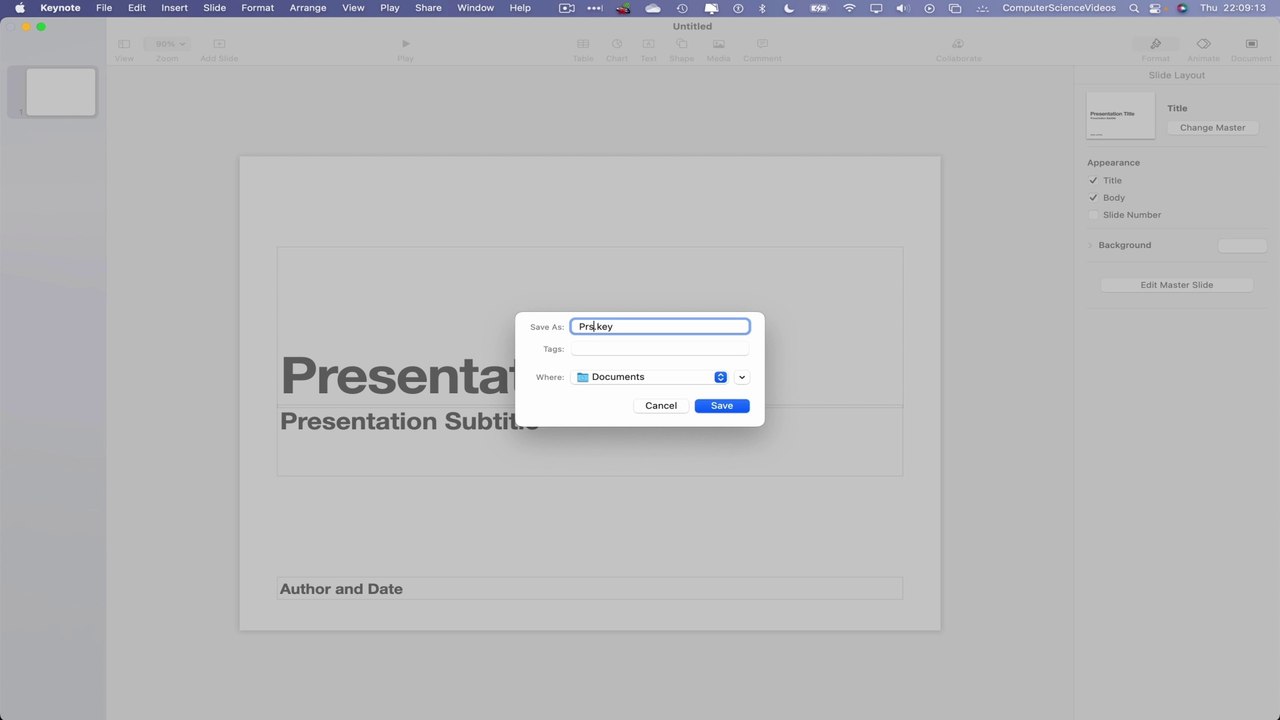Screen dimensions: 1280x720
Task: Click the battery menu bar icon
Action: [x=819, y=8]
